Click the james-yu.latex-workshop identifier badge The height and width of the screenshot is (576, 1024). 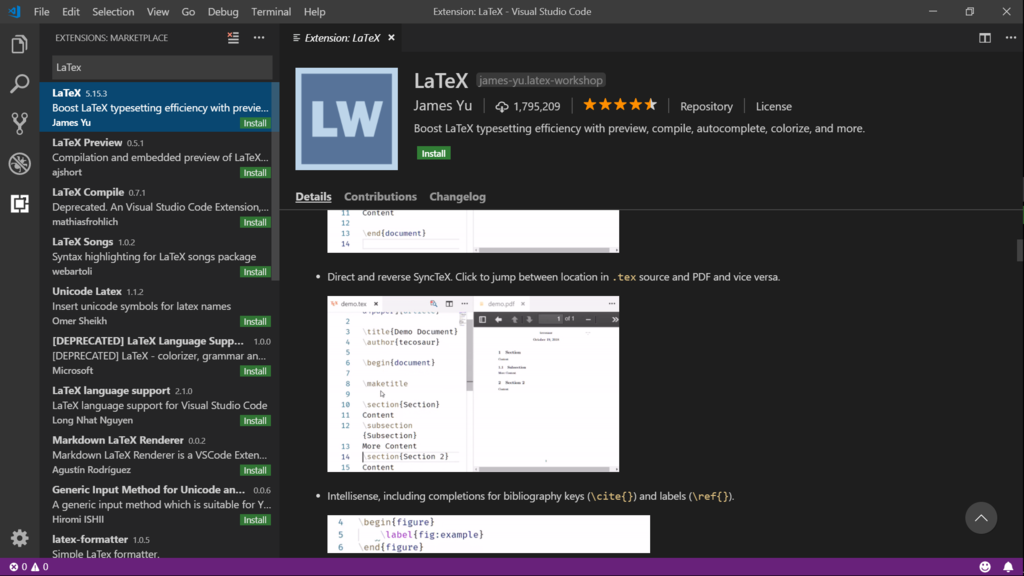click(x=540, y=80)
